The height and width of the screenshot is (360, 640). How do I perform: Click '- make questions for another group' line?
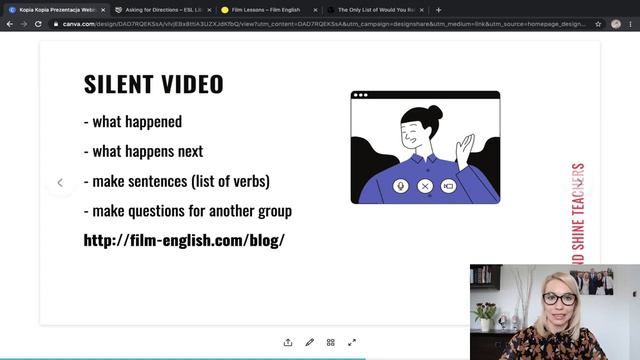tap(188, 211)
